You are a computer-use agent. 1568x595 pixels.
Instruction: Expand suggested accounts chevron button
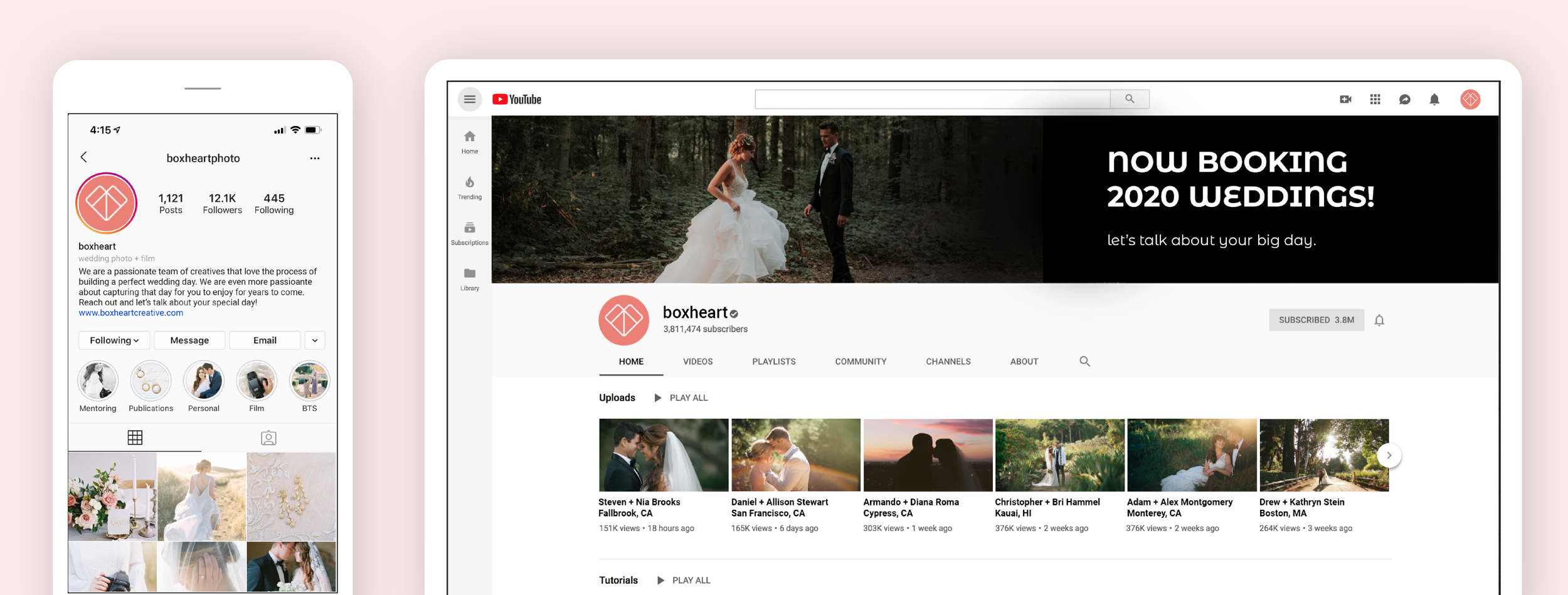pyautogui.click(x=315, y=340)
